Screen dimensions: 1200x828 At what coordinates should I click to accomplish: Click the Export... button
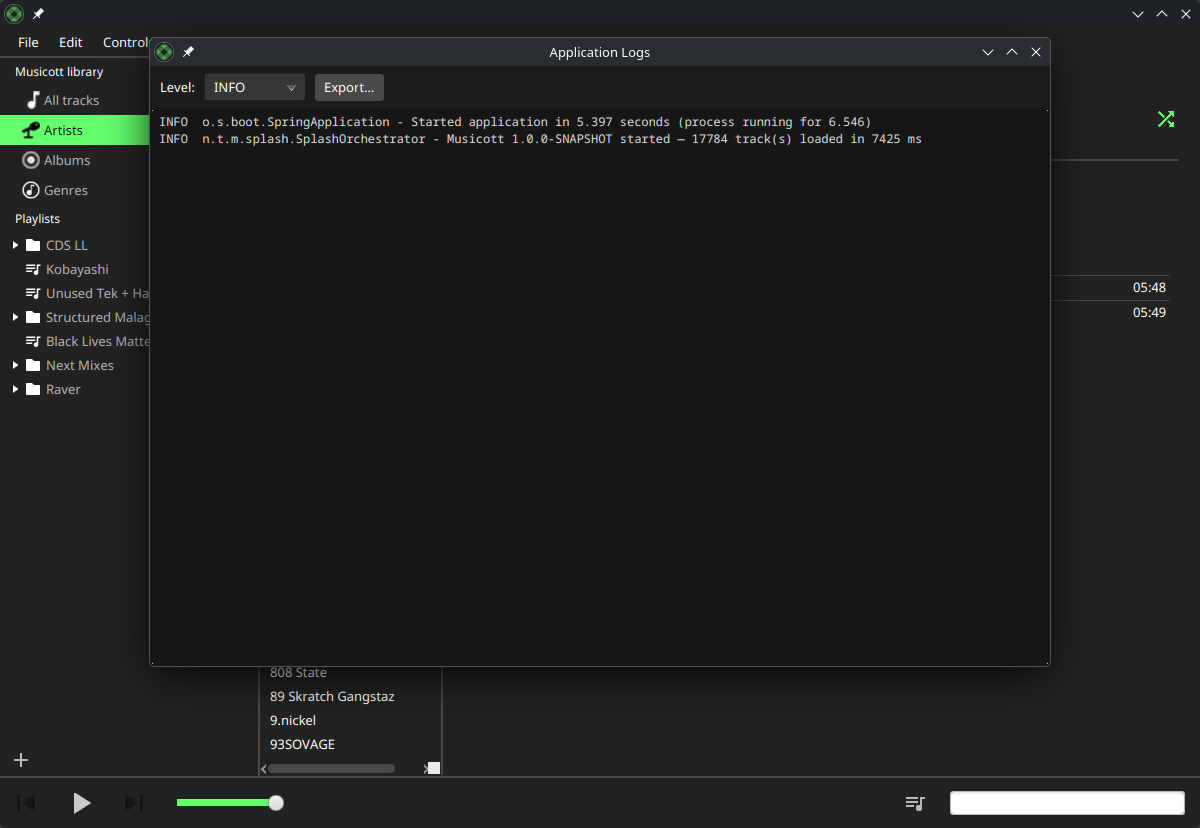pyautogui.click(x=349, y=88)
